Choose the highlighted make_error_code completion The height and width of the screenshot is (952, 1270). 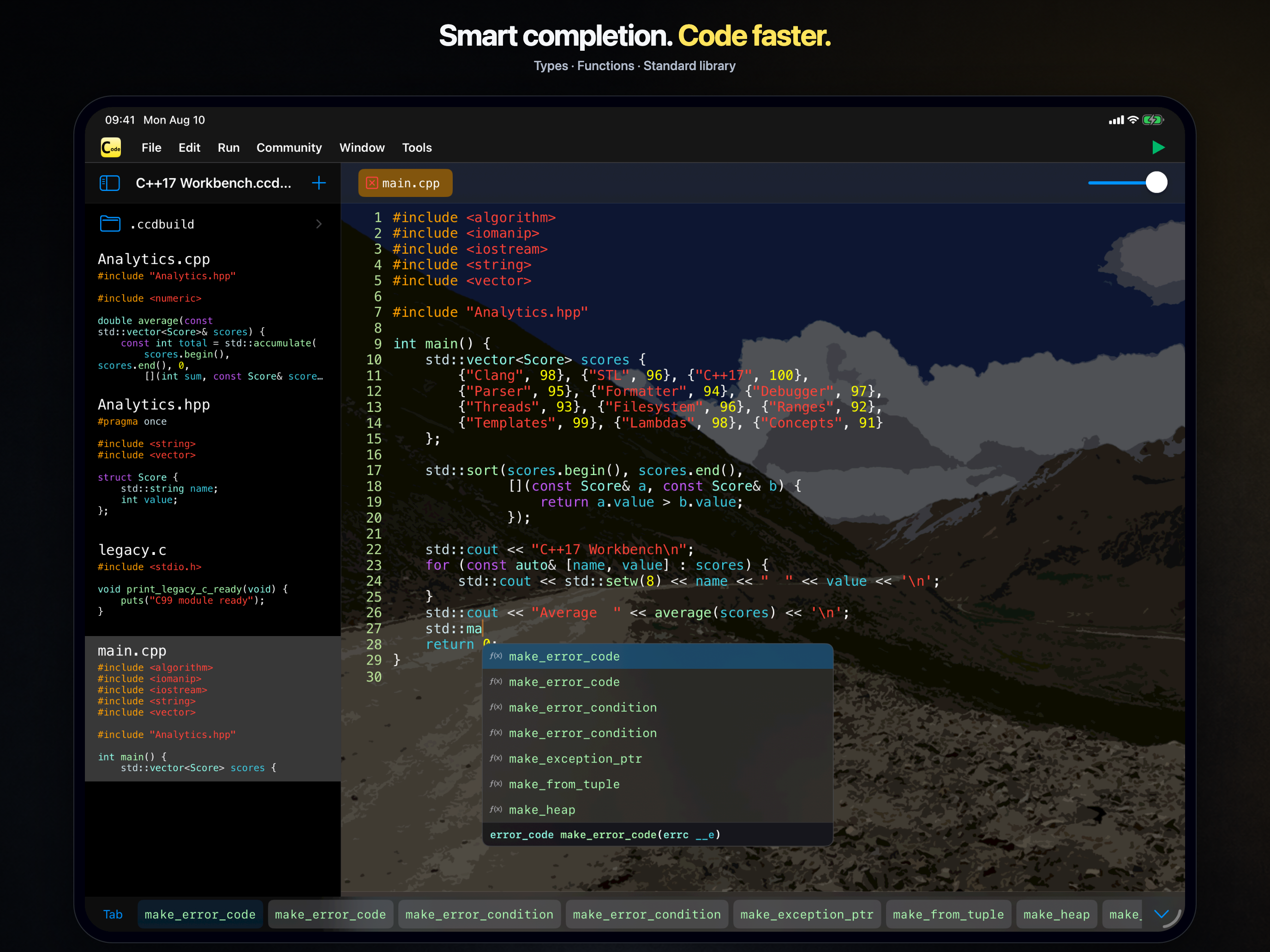[x=658, y=656]
